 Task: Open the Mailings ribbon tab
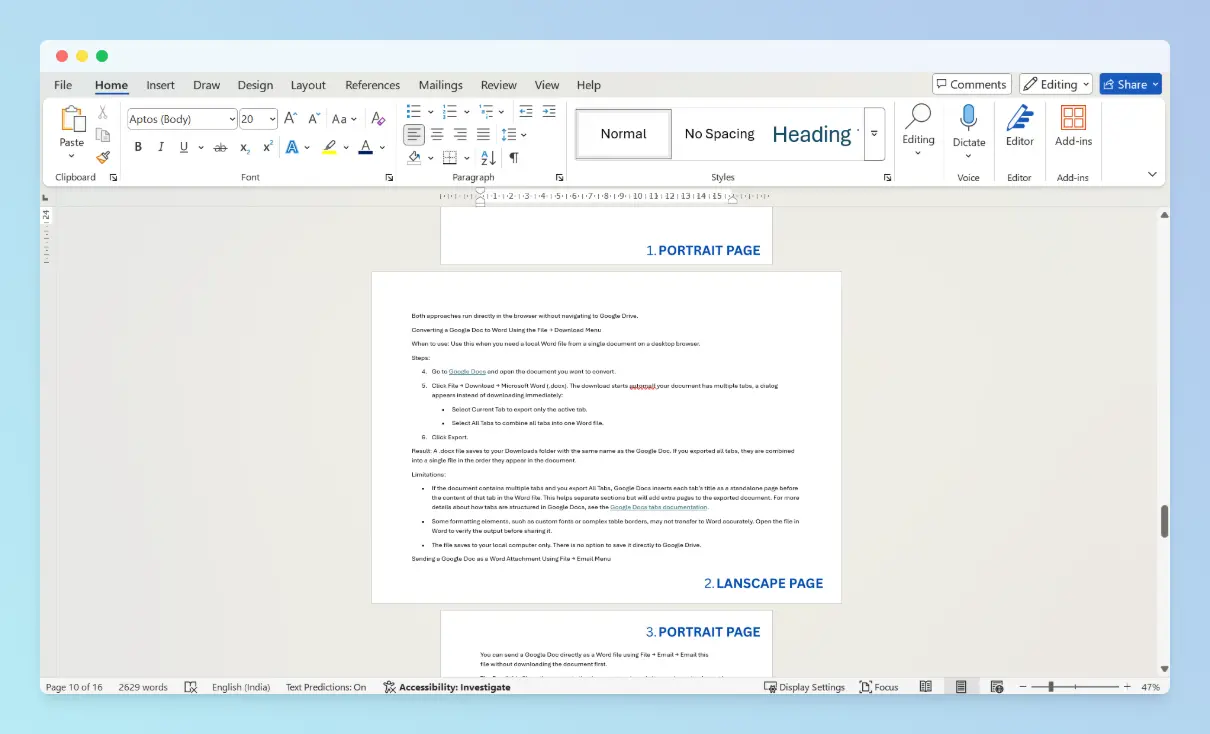440,85
